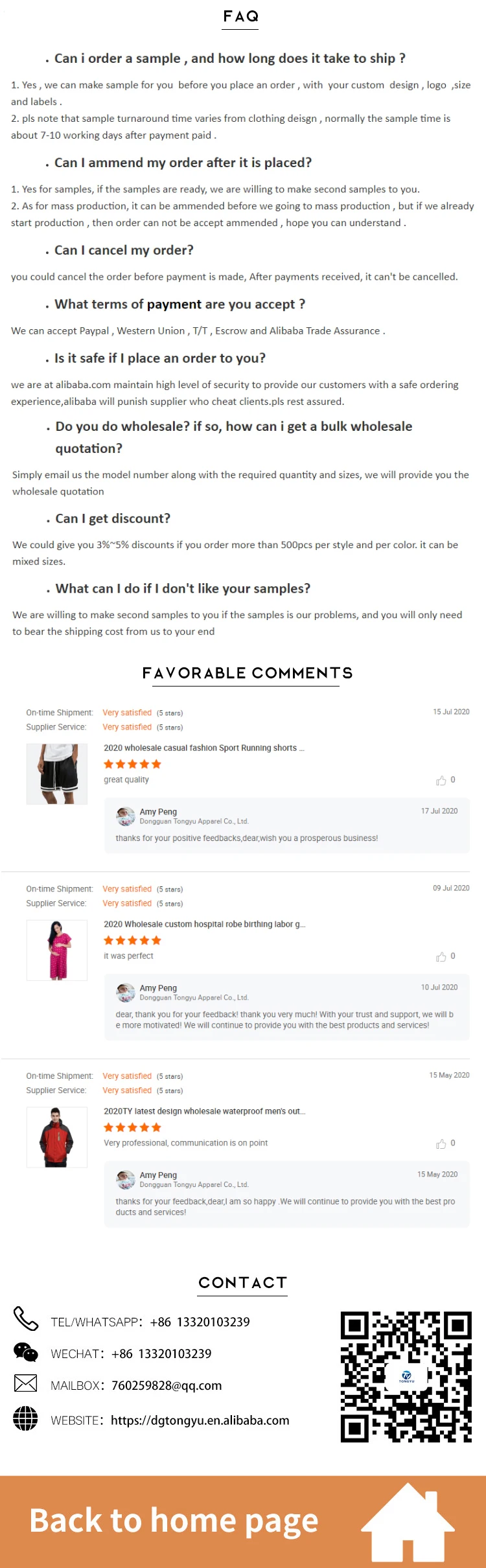Viewport: 486px width, 1568px height.
Task: Click the black shorts product thumbnail
Action: tap(57, 774)
